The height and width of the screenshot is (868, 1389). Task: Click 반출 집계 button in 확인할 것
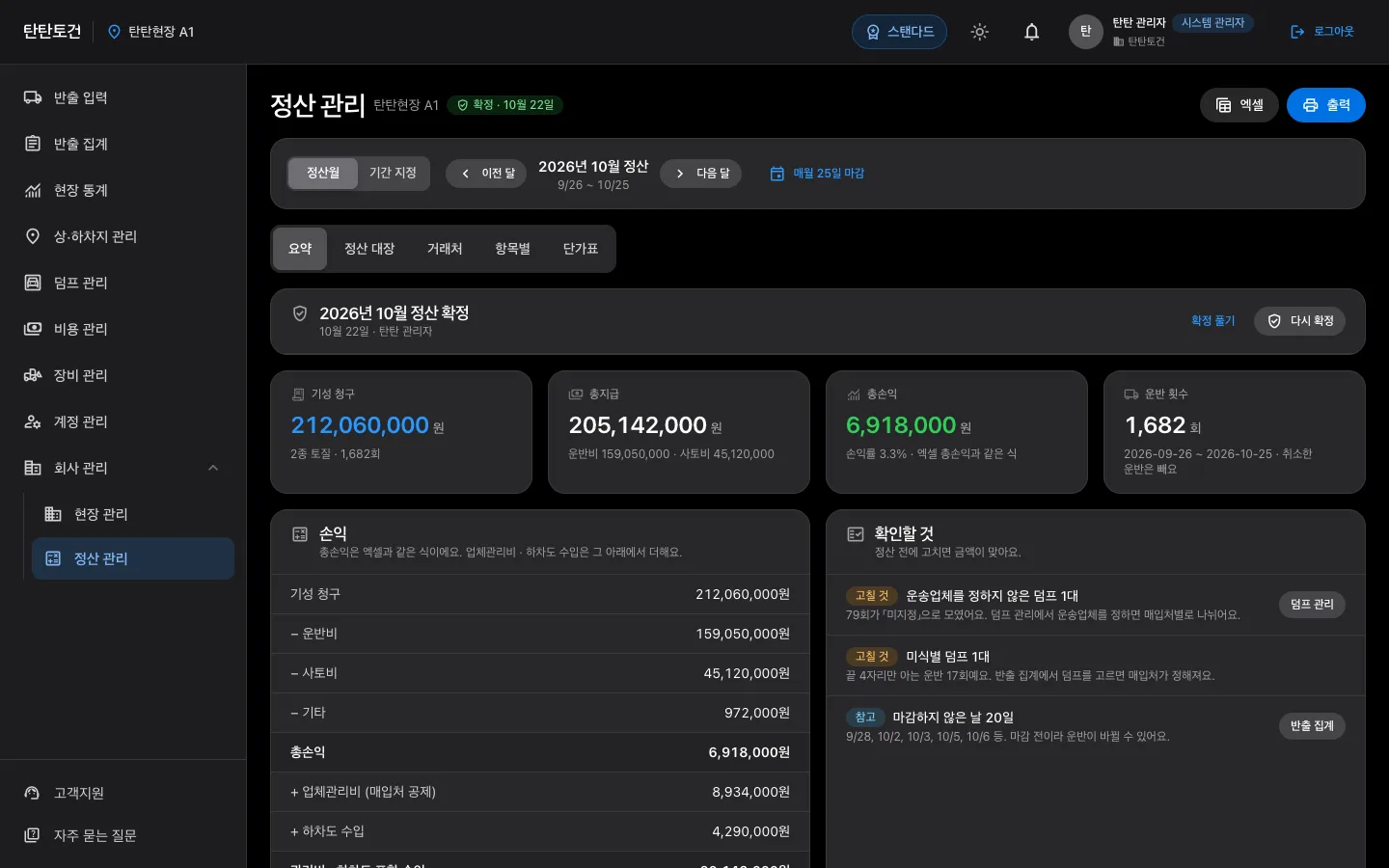(1312, 726)
